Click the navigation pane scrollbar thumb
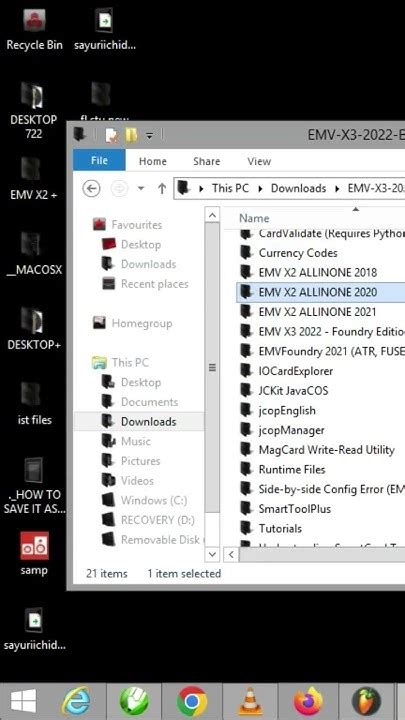Image resolution: width=405 pixels, height=720 pixels. [x=212, y=367]
